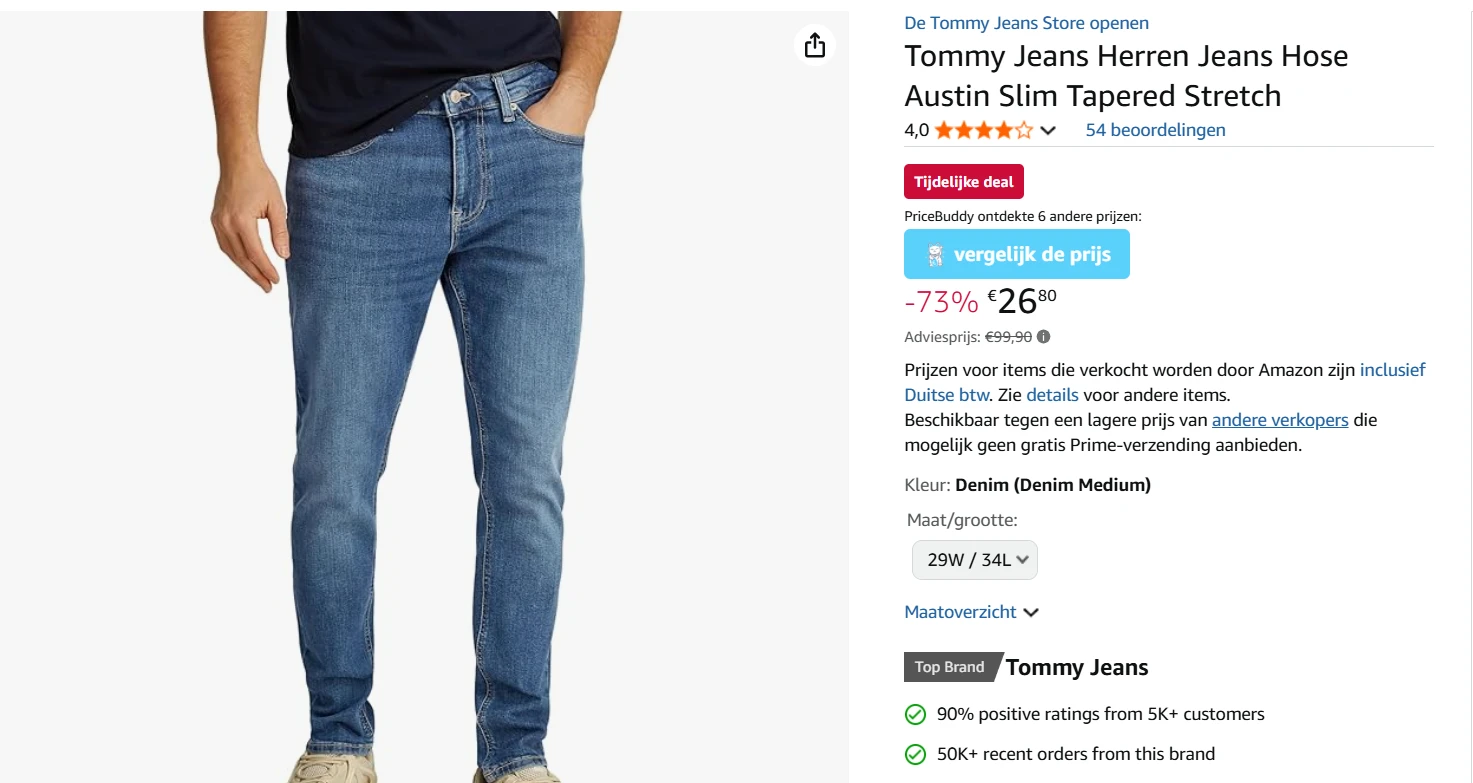Open the 54 beoordelingen reviews link
Screen dimensions: 1473x783
(1155, 130)
